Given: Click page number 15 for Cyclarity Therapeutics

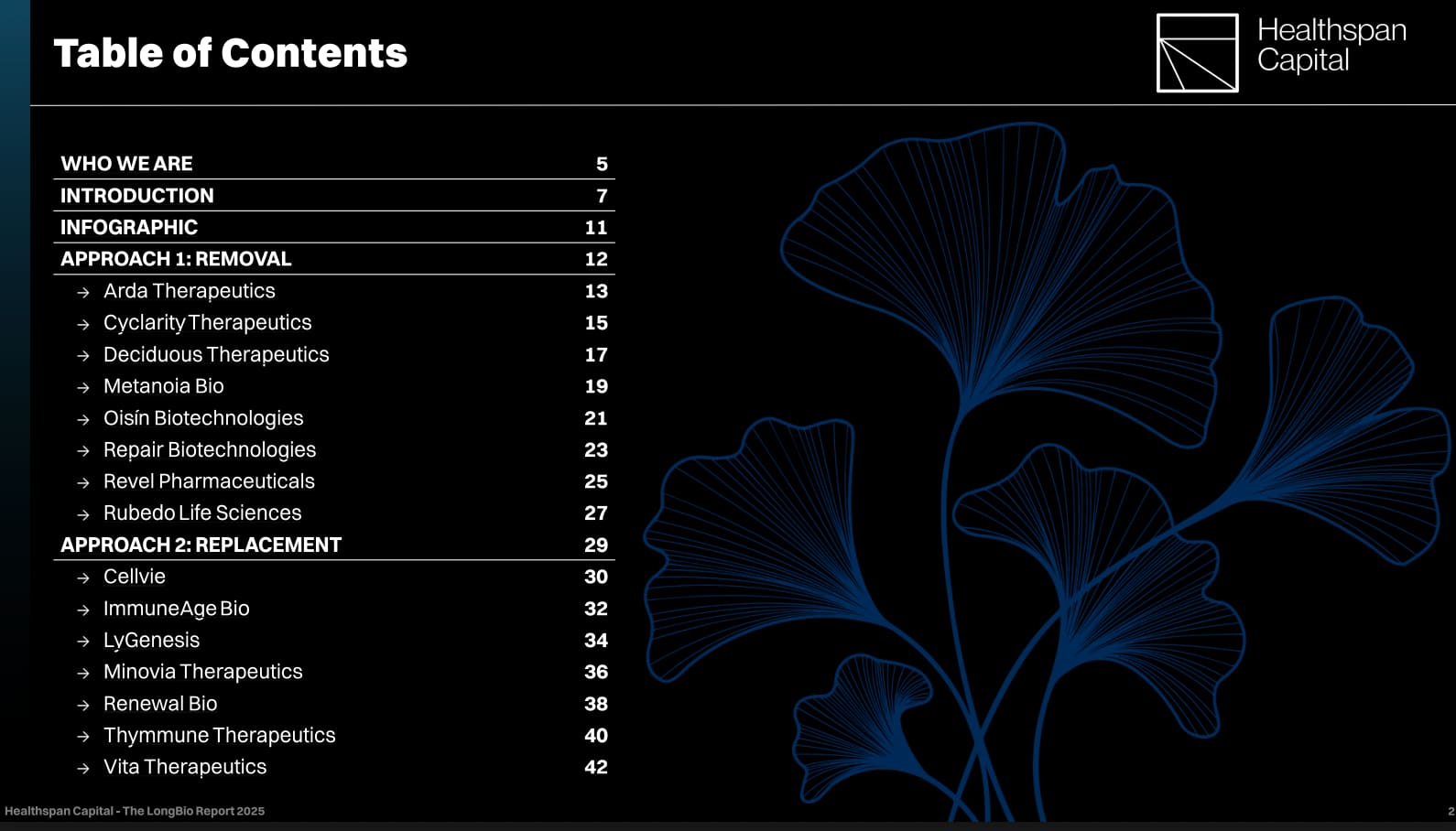Looking at the screenshot, I should 596,322.
